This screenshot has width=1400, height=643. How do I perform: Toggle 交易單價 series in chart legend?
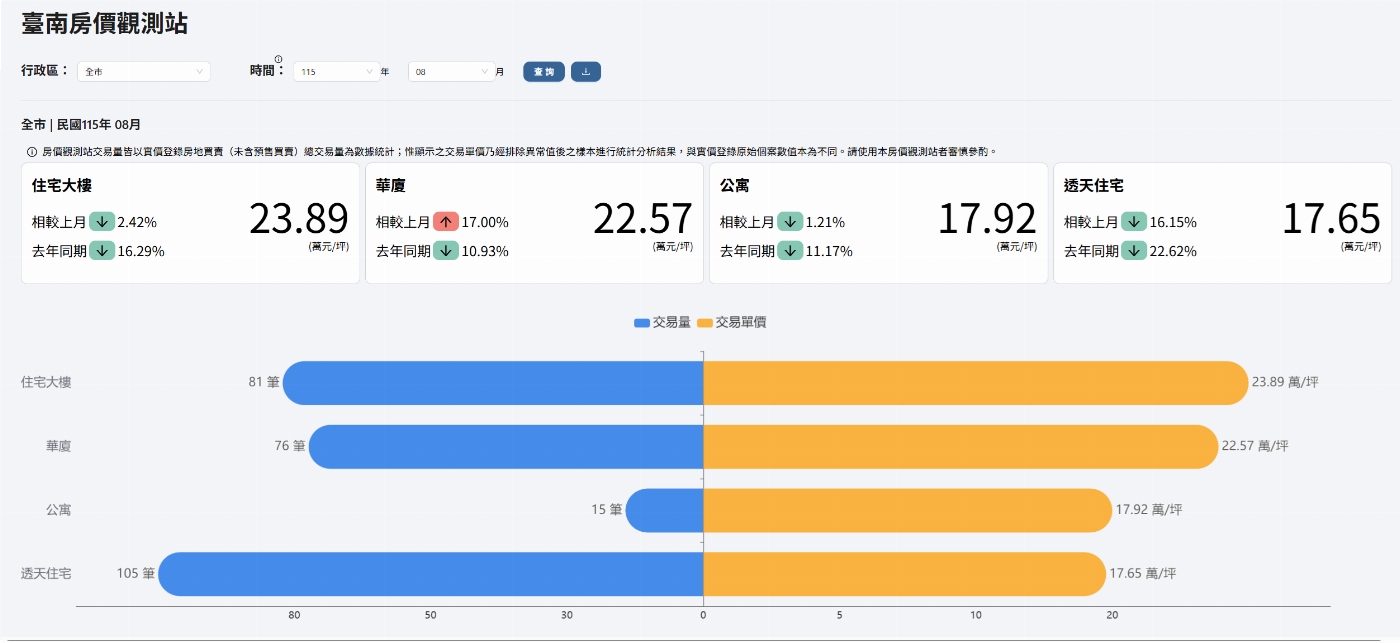(731, 323)
